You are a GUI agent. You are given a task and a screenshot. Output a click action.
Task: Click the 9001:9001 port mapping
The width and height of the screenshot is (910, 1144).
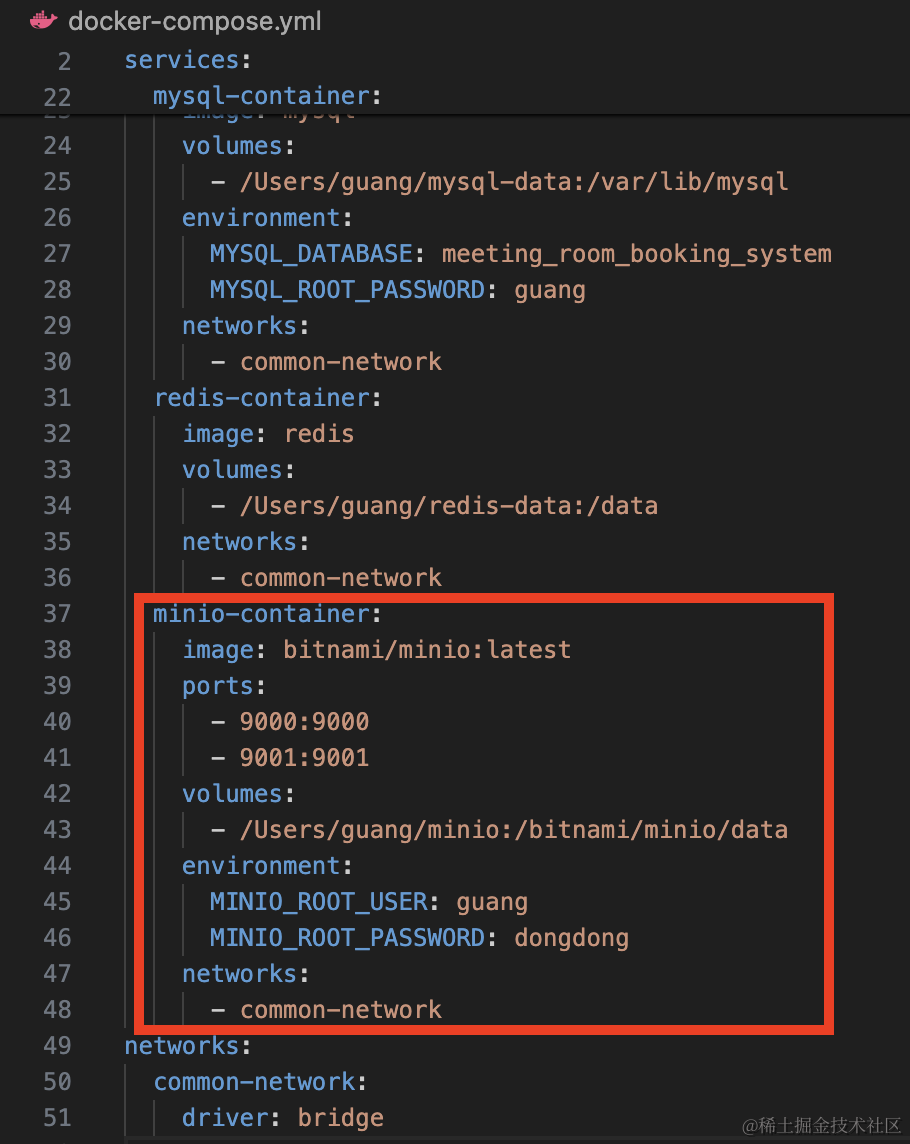304,757
